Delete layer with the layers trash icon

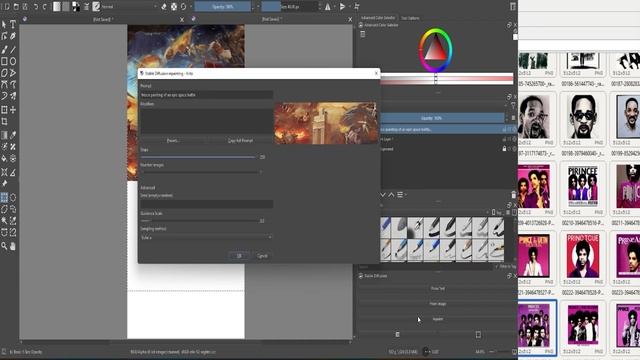point(513,195)
